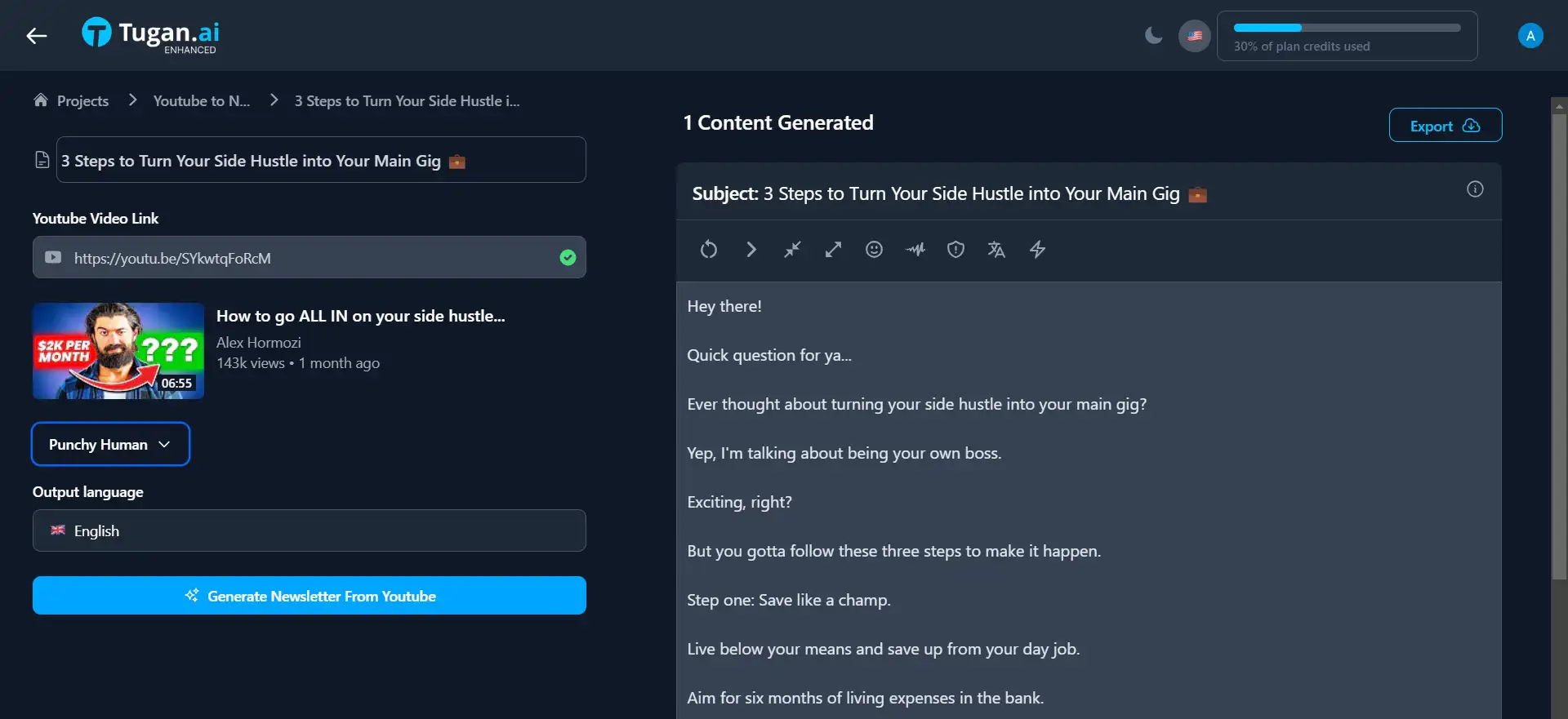
Task: Click the smiley face emoji icon
Action: coord(874,250)
